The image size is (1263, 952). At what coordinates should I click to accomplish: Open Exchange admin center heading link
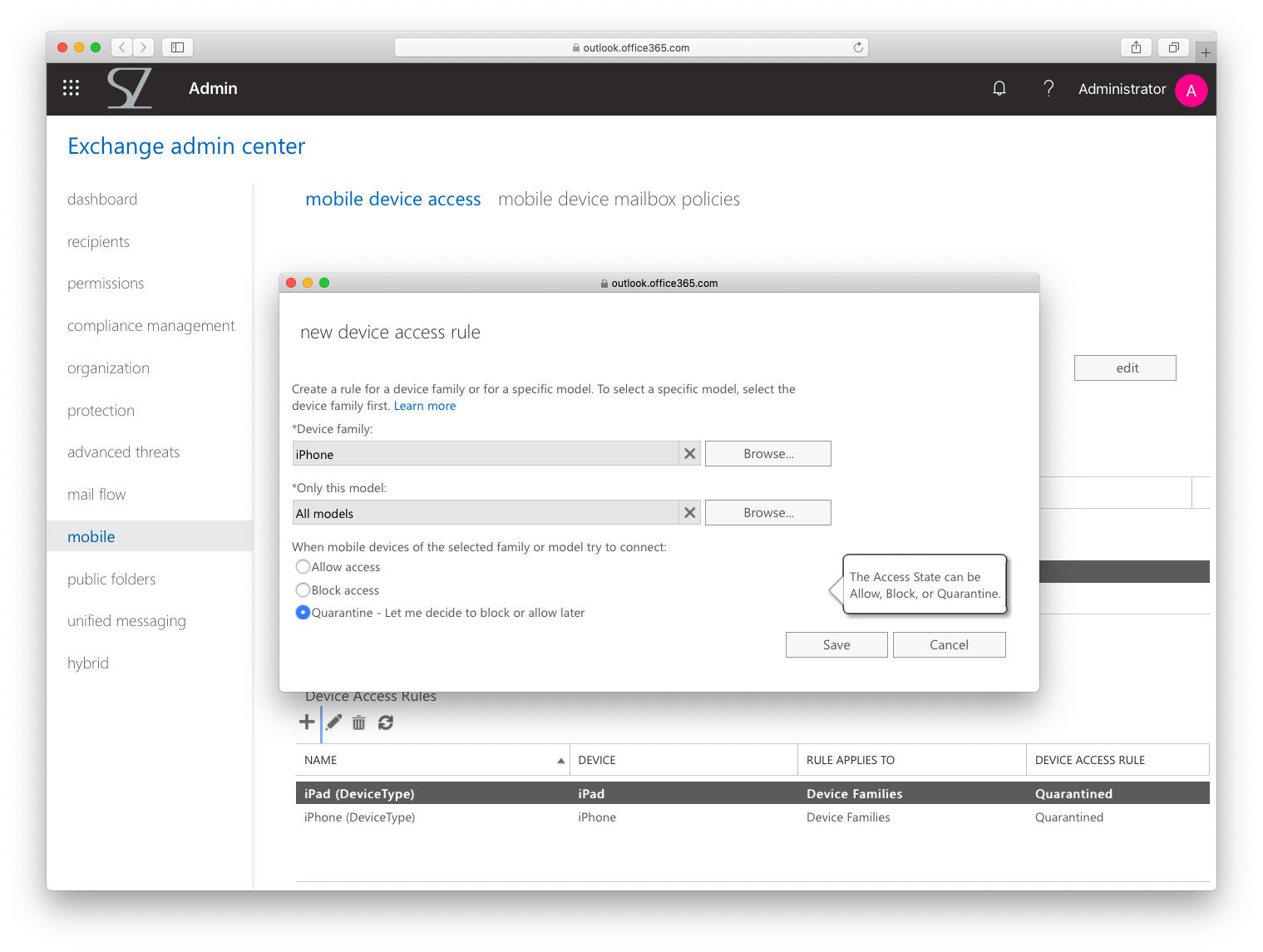186,146
